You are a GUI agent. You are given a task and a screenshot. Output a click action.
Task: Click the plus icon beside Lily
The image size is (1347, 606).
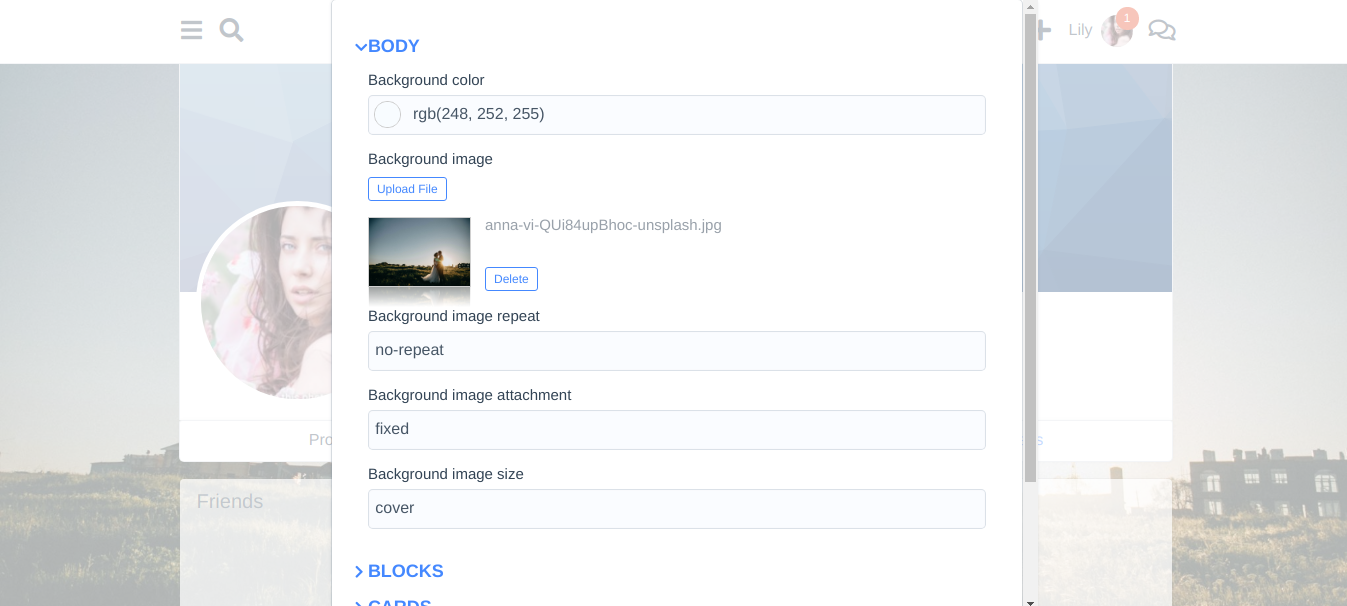click(x=1045, y=30)
